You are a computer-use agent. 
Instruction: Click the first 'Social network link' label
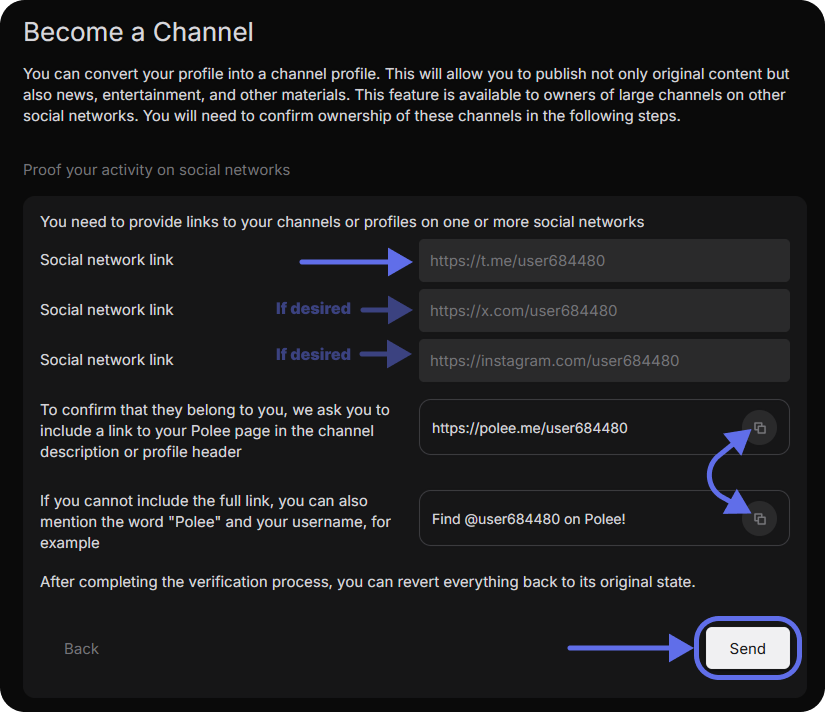(x=106, y=260)
